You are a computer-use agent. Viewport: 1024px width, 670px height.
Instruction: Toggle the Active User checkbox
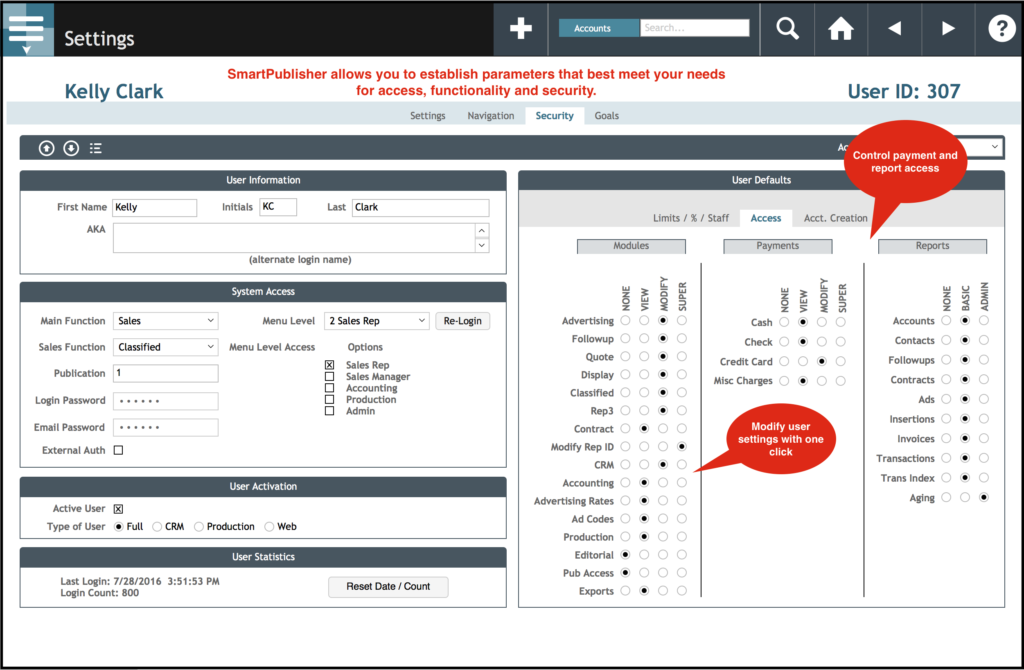click(118, 509)
